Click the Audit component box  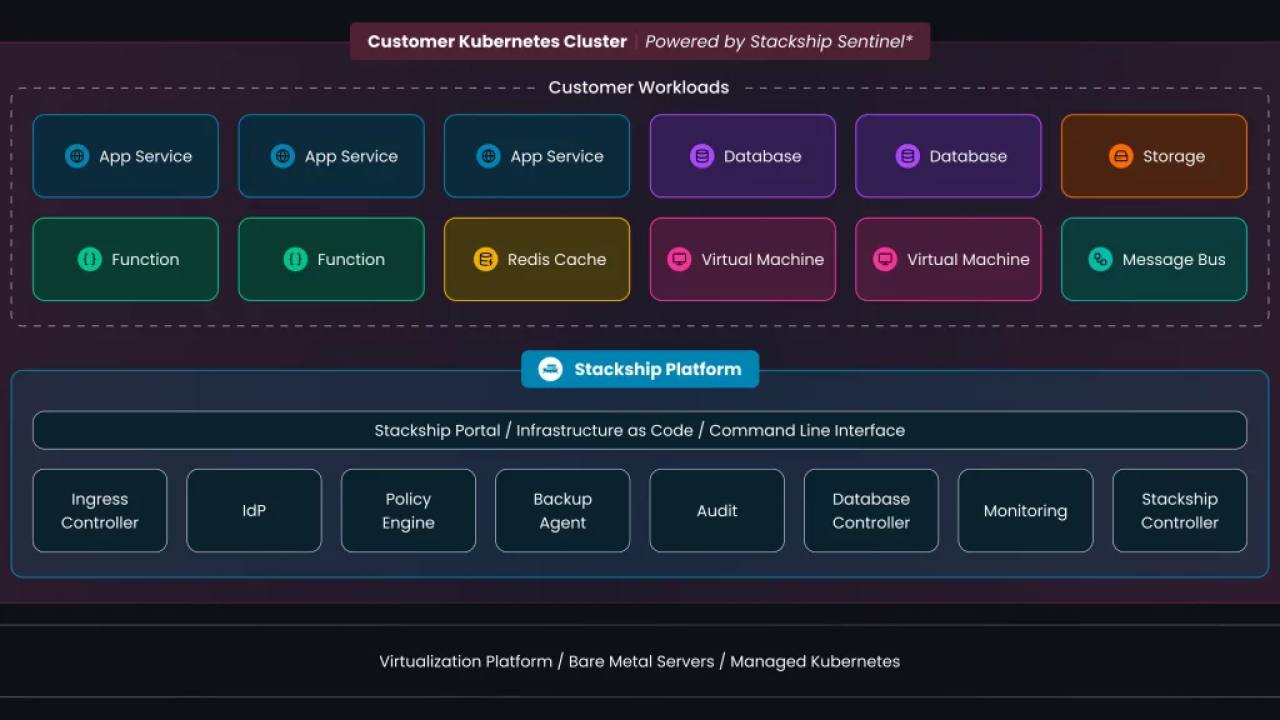click(717, 510)
